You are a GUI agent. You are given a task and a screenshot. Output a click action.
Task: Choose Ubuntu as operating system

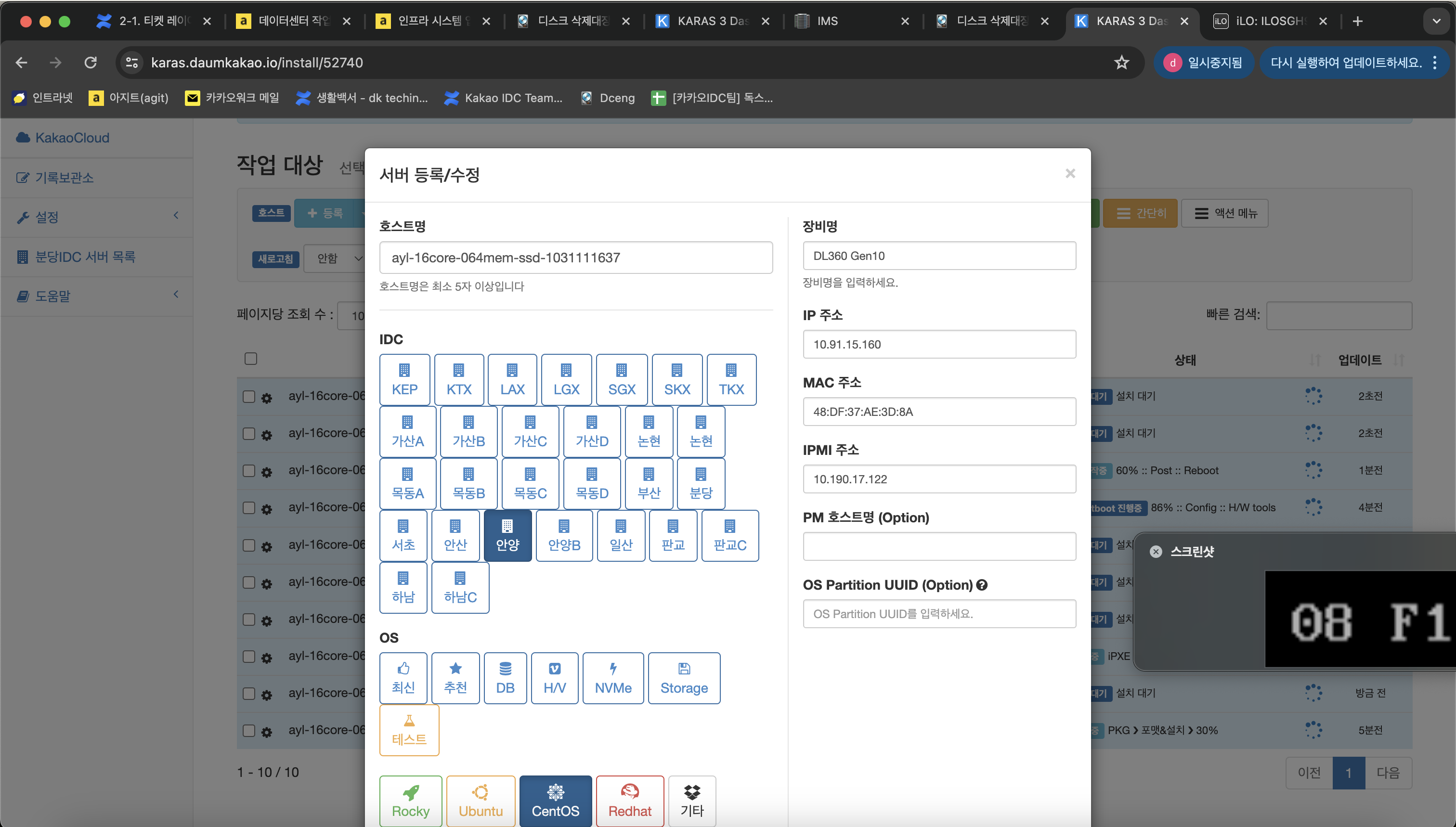pyautogui.click(x=481, y=801)
